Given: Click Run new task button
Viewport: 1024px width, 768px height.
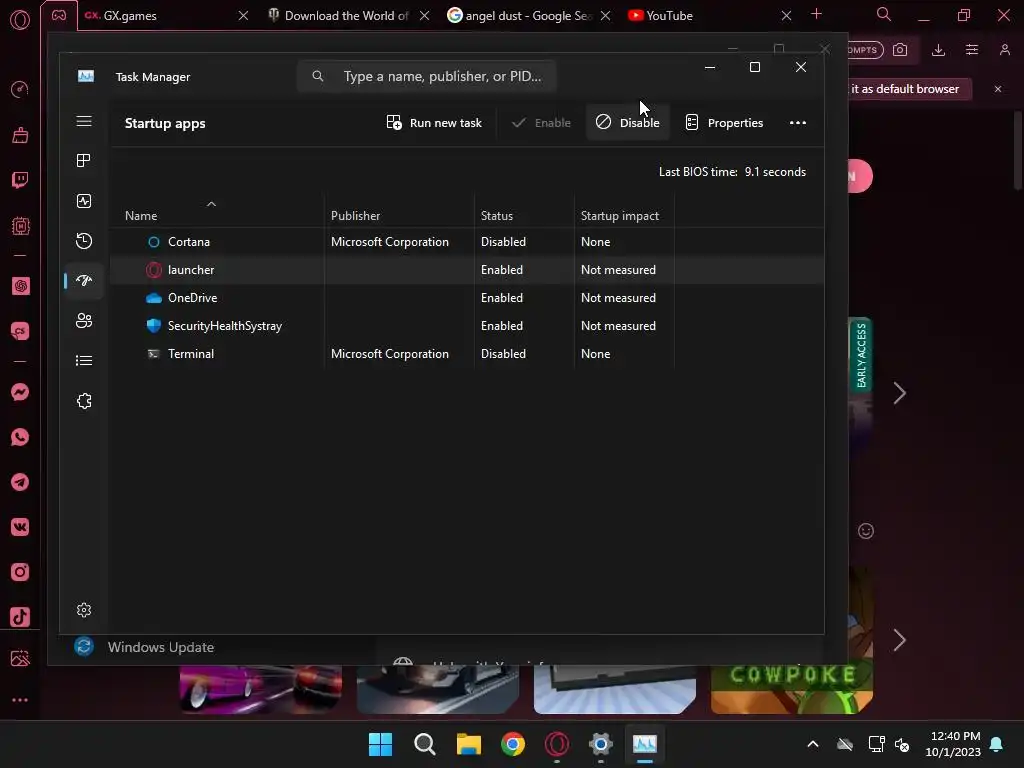Looking at the screenshot, I should (434, 123).
